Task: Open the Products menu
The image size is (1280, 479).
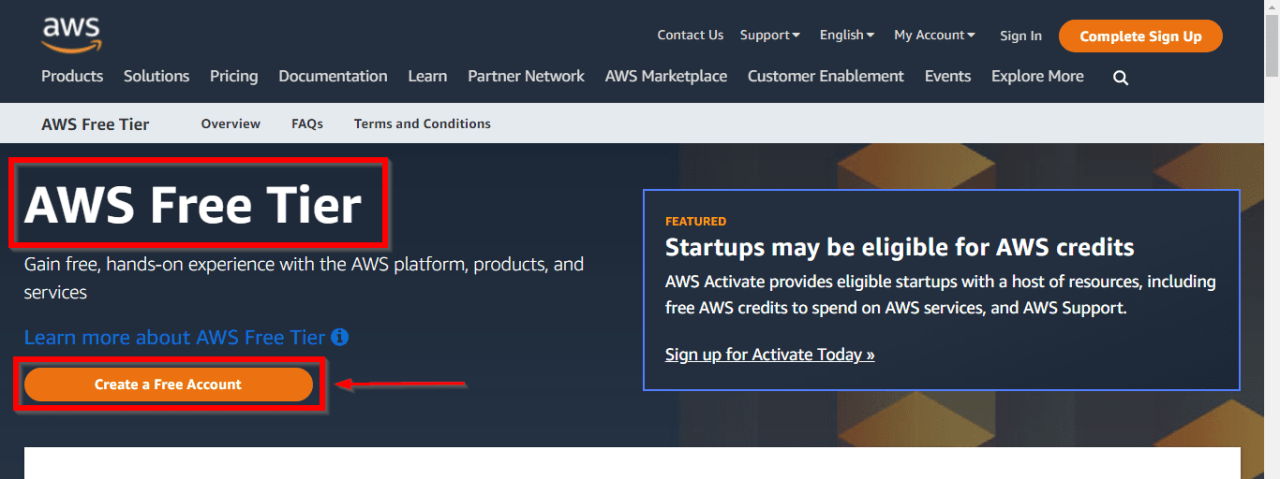Action: [72, 76]
